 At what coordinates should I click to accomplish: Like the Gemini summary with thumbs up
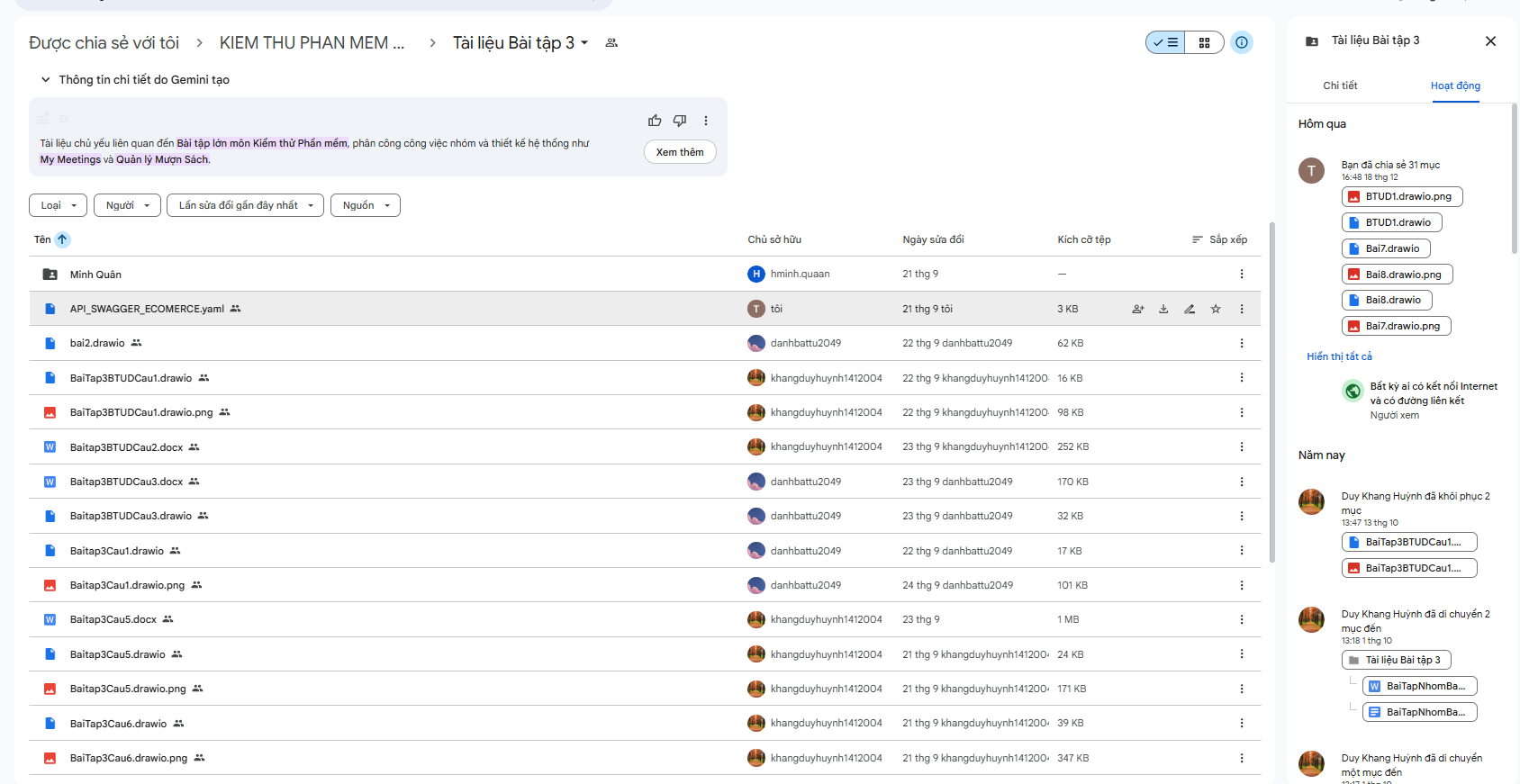coord(655,121)
